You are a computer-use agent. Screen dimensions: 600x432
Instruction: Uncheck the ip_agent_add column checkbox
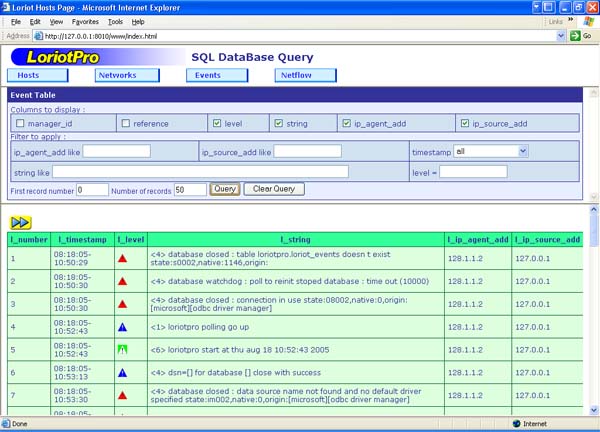pyautogui.click(x=346, y=123)
